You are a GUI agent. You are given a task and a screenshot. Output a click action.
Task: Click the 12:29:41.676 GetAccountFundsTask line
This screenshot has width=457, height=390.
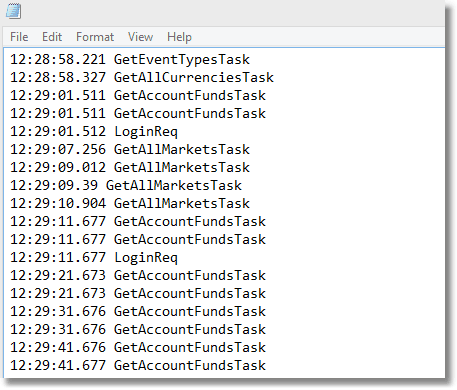[x=138, y=348]
